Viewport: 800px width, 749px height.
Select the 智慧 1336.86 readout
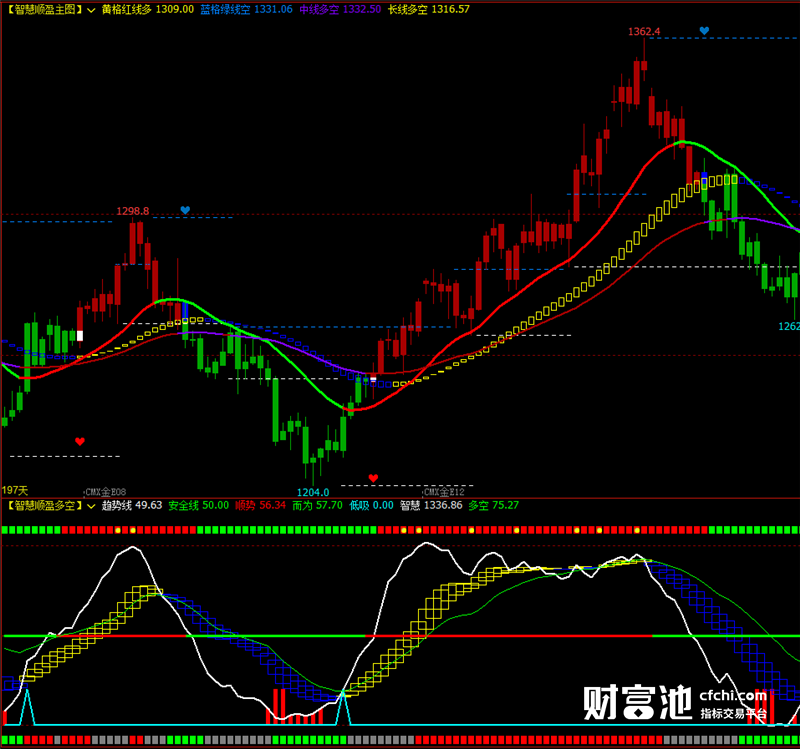(x=431, y=506)
